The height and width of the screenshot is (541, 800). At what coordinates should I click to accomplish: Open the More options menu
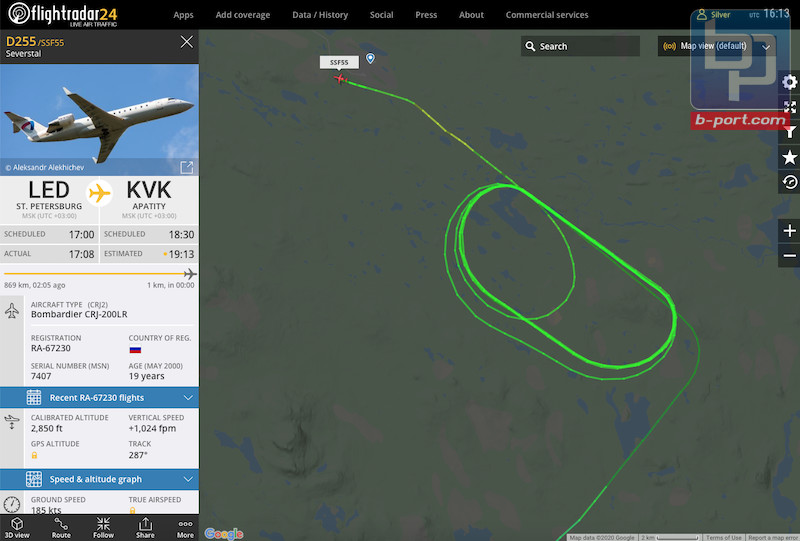pos(185,528)
